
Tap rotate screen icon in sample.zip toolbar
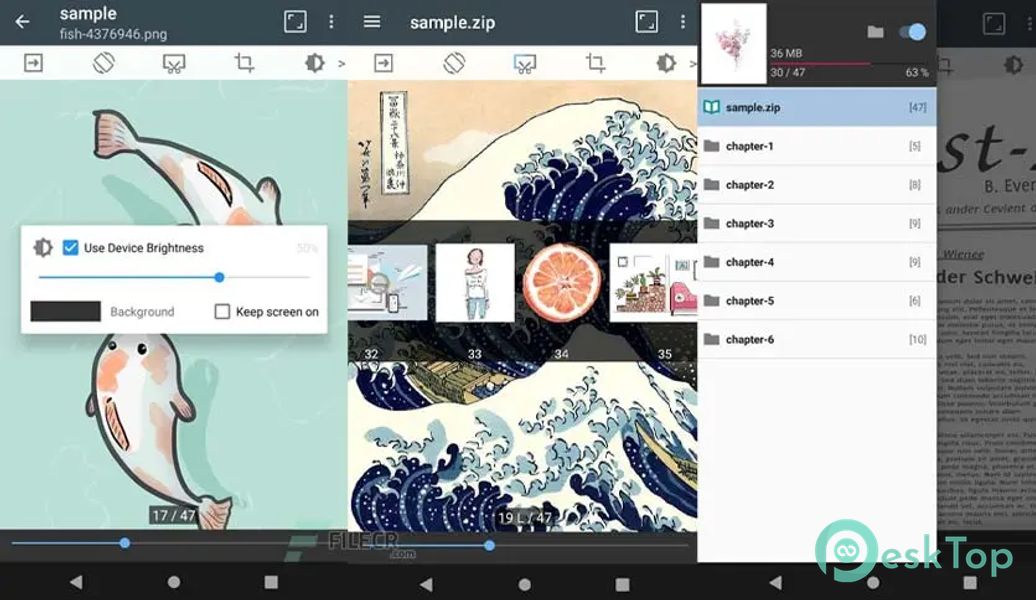tap(455, 63)
